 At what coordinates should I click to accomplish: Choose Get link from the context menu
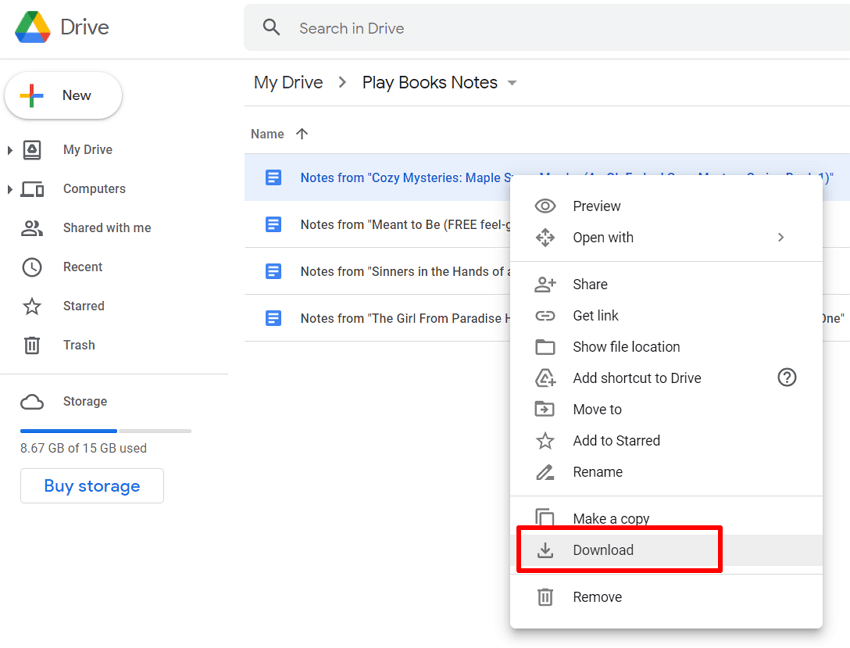tap(666, 316)
